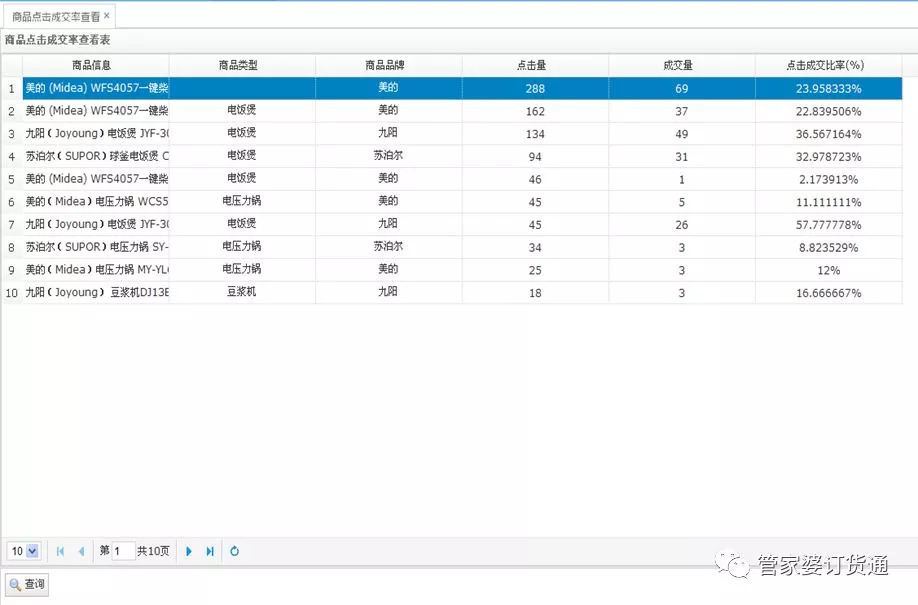Click row number 2 cell
The width and height of the screenshot is (918, 605).
pos(12,111)
